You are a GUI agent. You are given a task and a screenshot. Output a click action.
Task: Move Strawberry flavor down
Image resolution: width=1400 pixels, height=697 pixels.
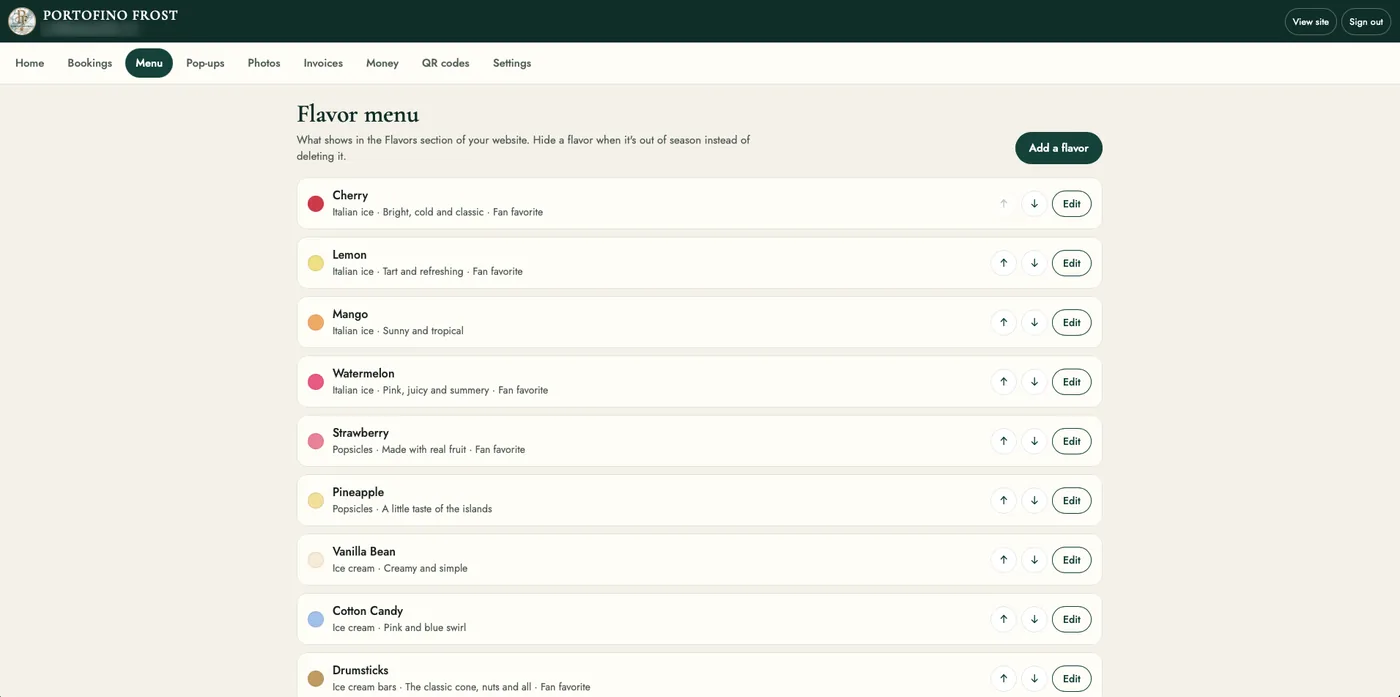[1034, 441]
